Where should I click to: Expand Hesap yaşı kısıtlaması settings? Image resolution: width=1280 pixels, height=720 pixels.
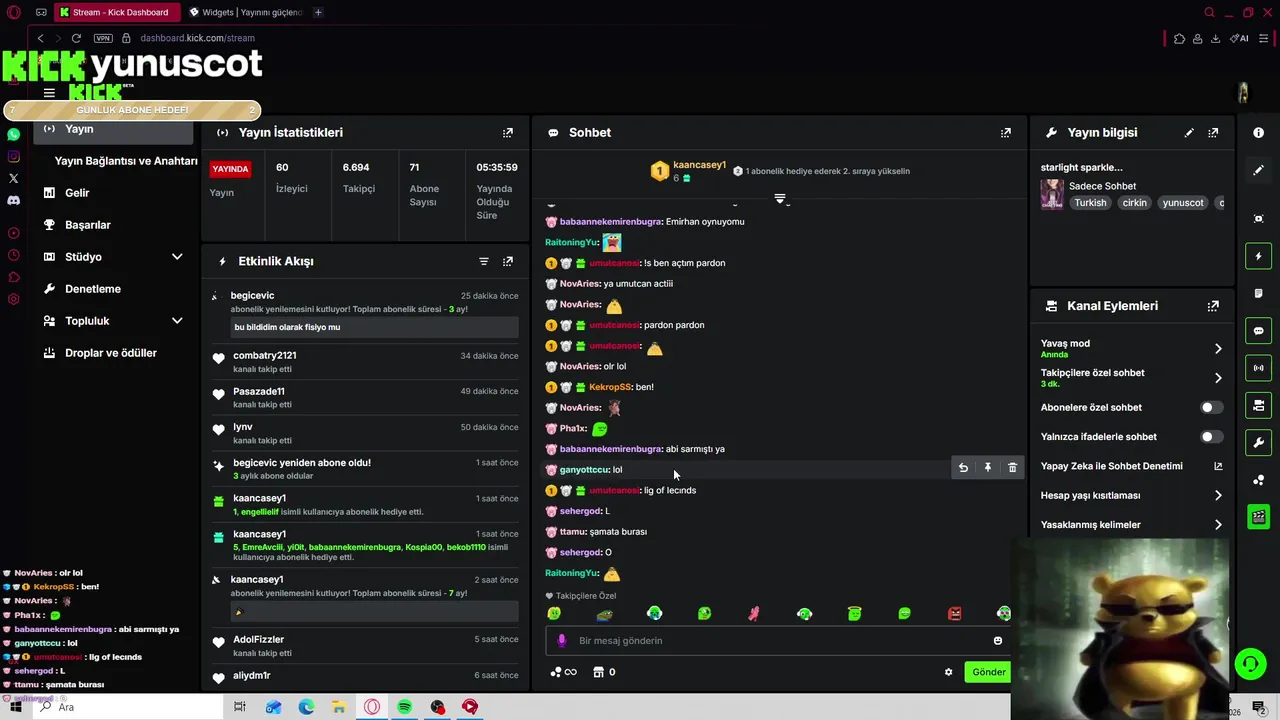[x=1218, y=495]
